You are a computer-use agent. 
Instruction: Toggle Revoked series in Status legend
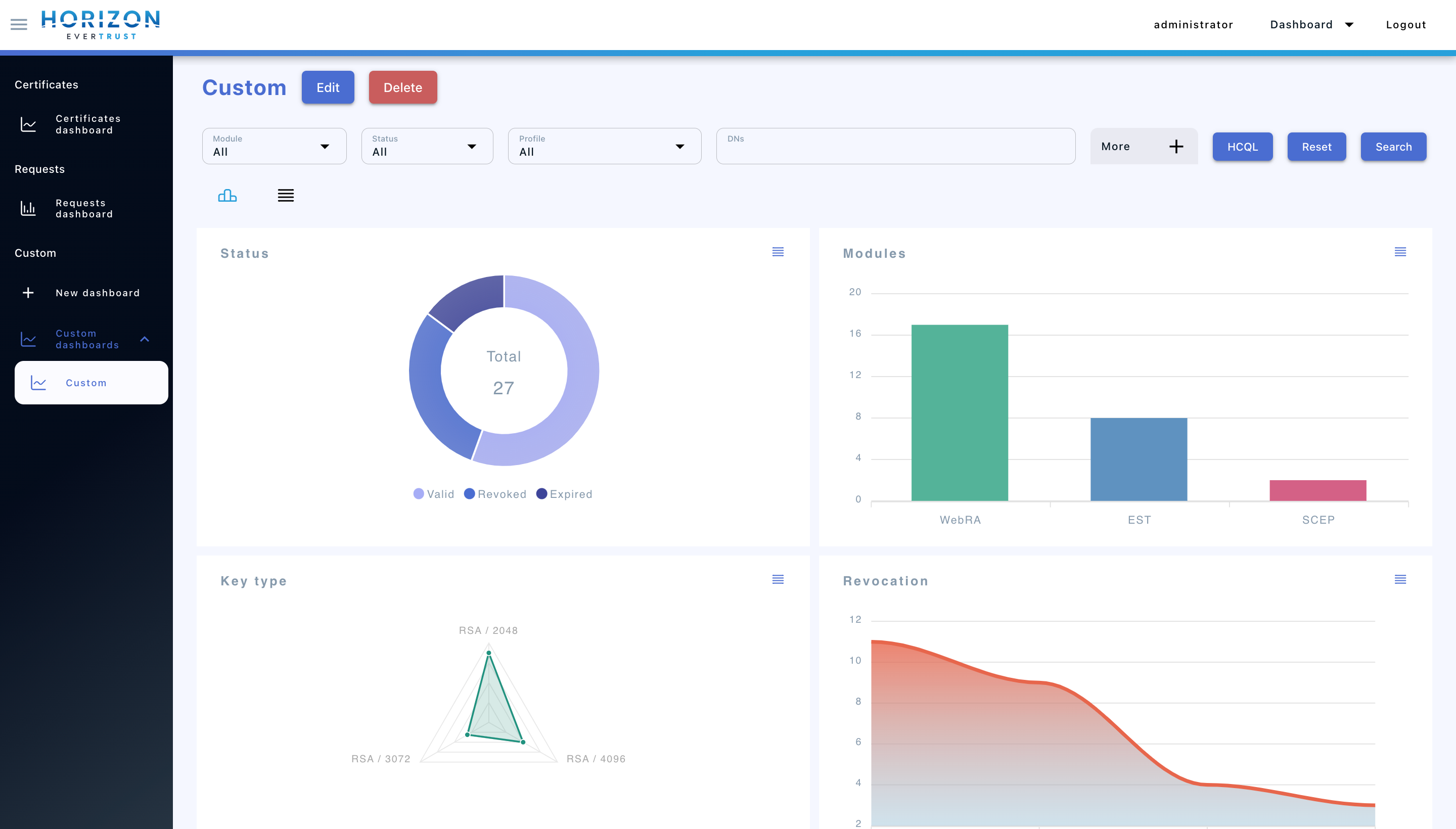point(495,494)
